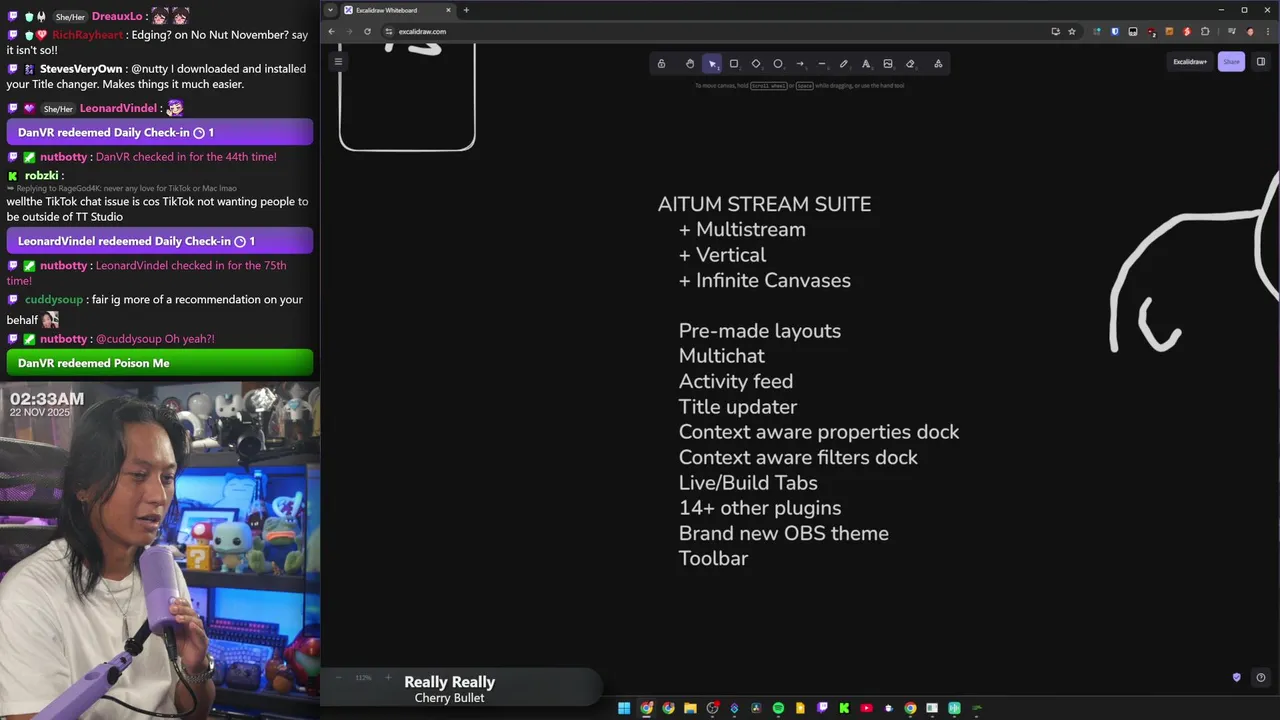
Task: Open File Explorer from the taskbar
Action: 691,708
